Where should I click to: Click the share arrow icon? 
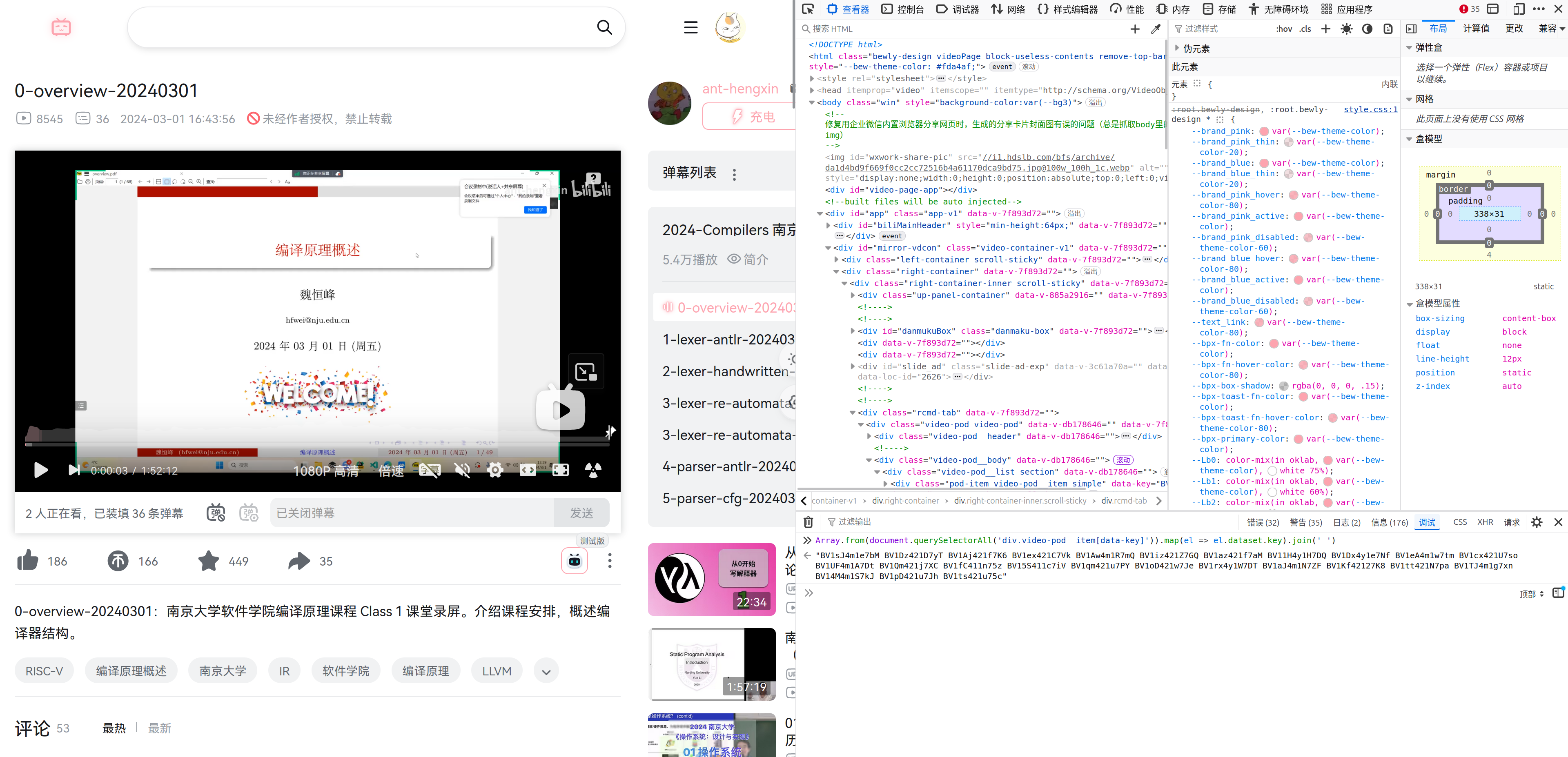[x=299, y=560]
